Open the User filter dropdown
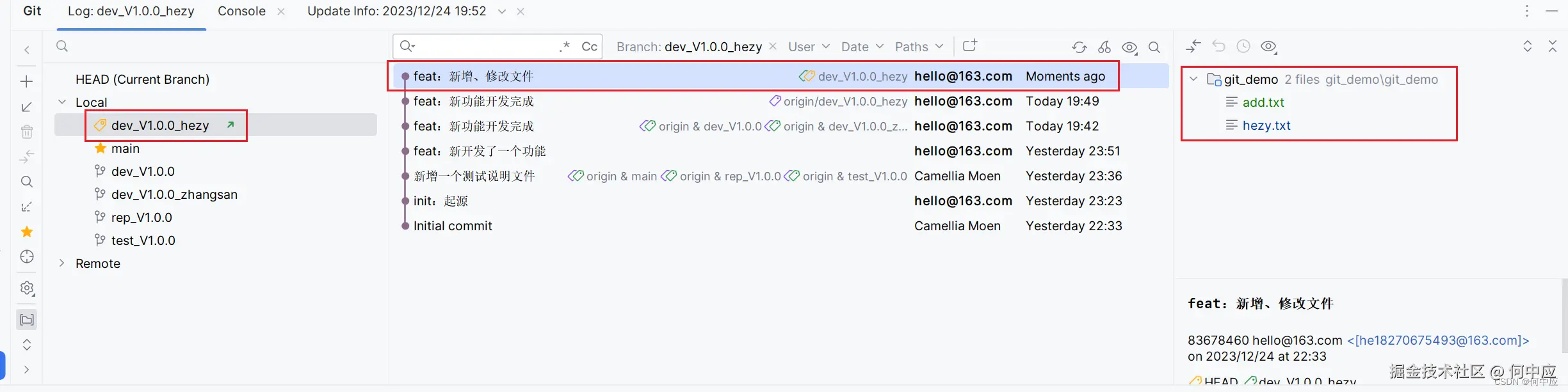 [x=809, y=47]
